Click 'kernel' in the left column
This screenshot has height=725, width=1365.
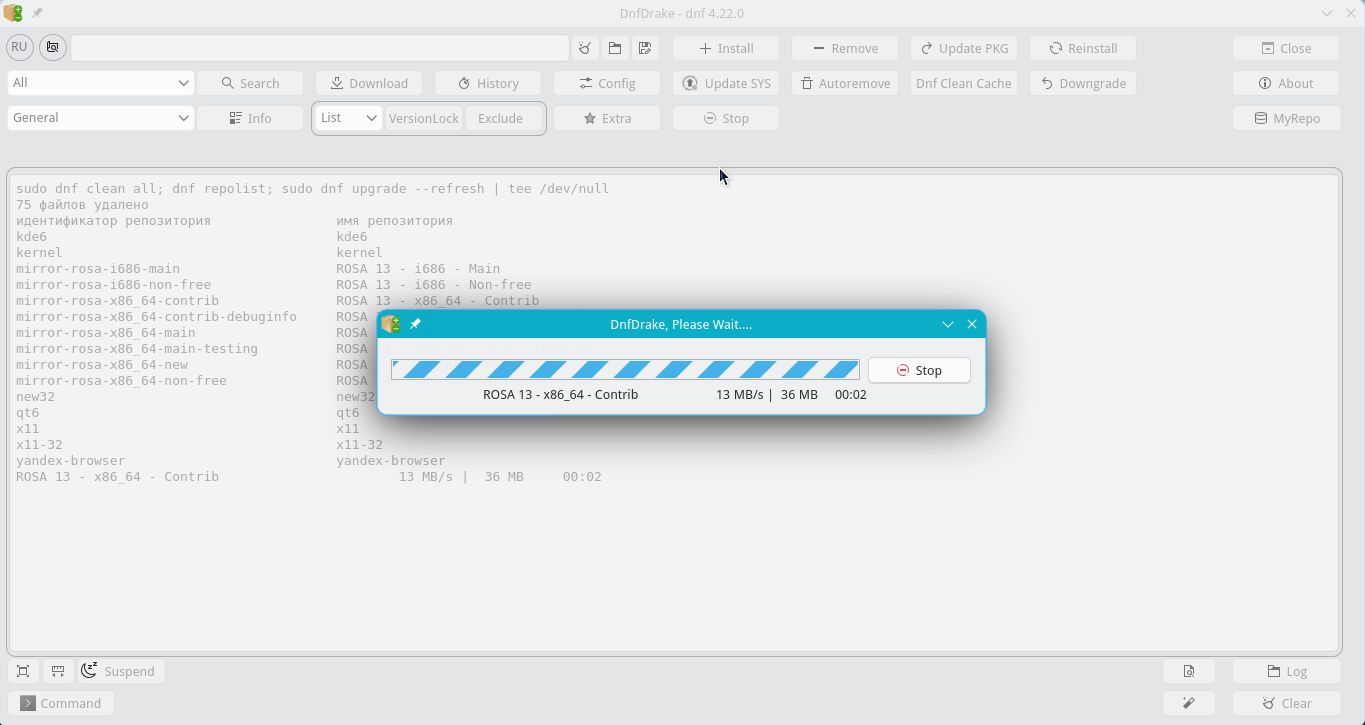[x=39, y=252]
